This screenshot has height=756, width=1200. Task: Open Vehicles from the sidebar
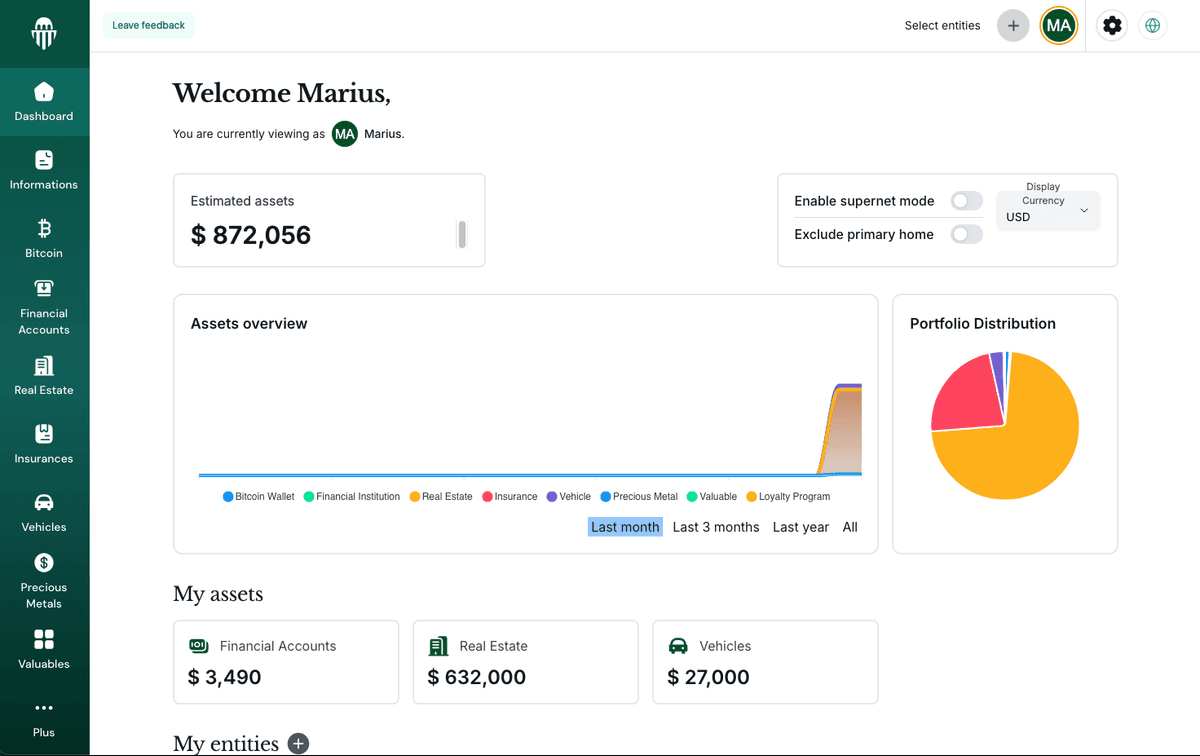(44, 513)
